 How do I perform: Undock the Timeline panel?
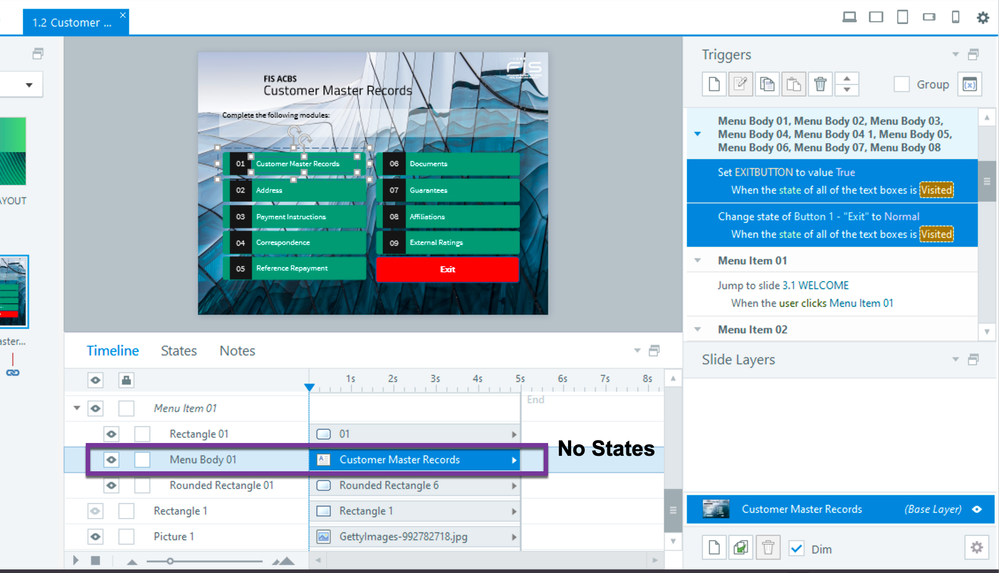click(x=654, y=351)
